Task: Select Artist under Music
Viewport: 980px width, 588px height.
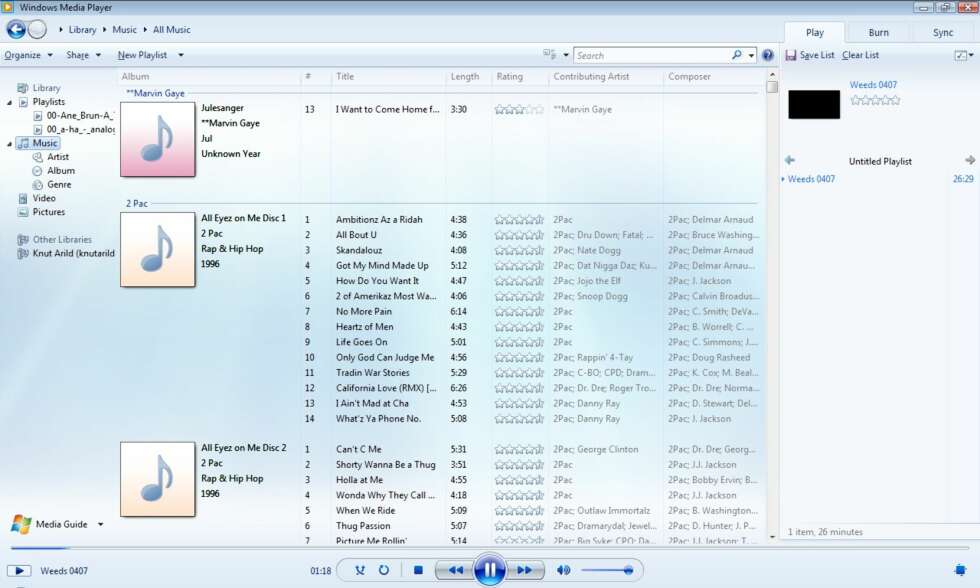Action: click(58, 157)
